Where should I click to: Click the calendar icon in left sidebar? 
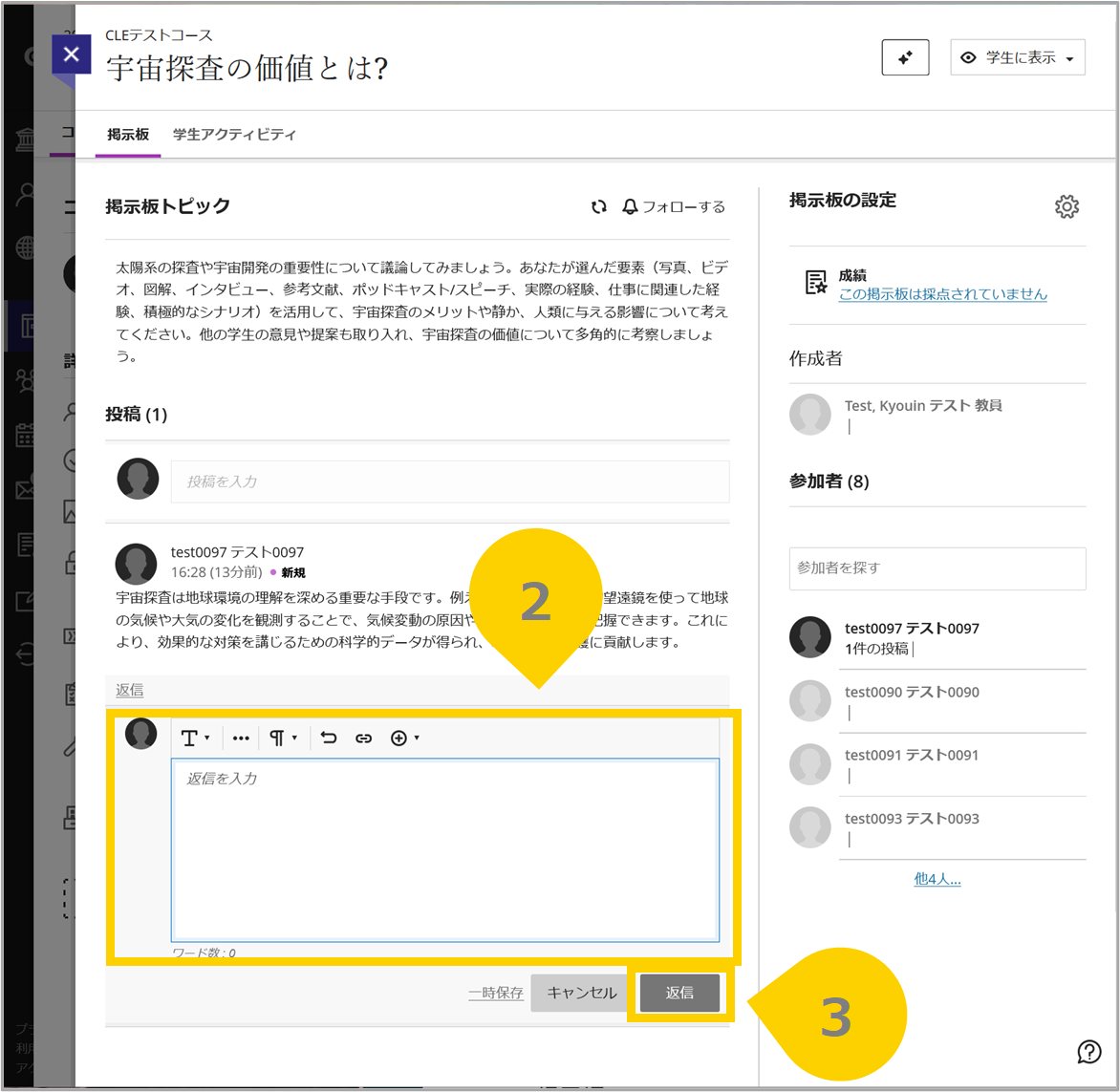(x=25, y=435)
